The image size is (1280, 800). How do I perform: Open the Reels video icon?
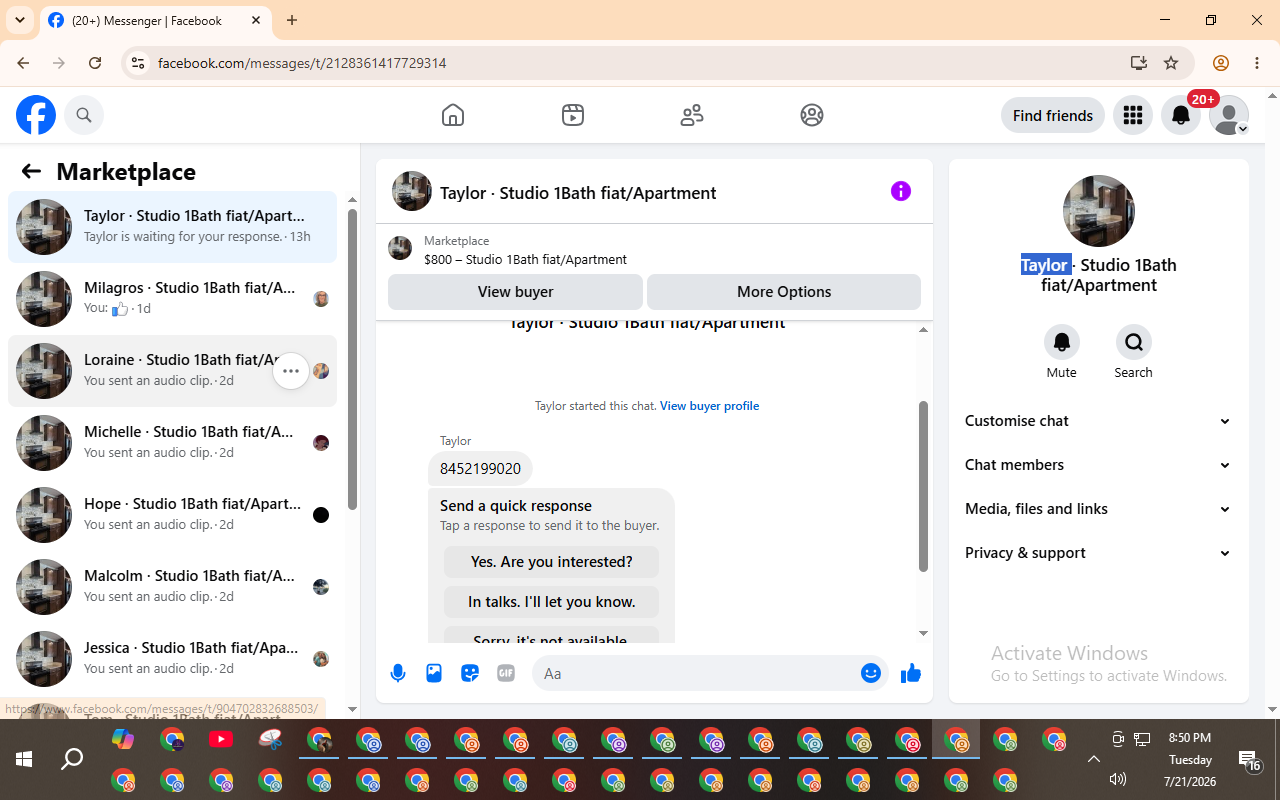(x=573, y=115)
